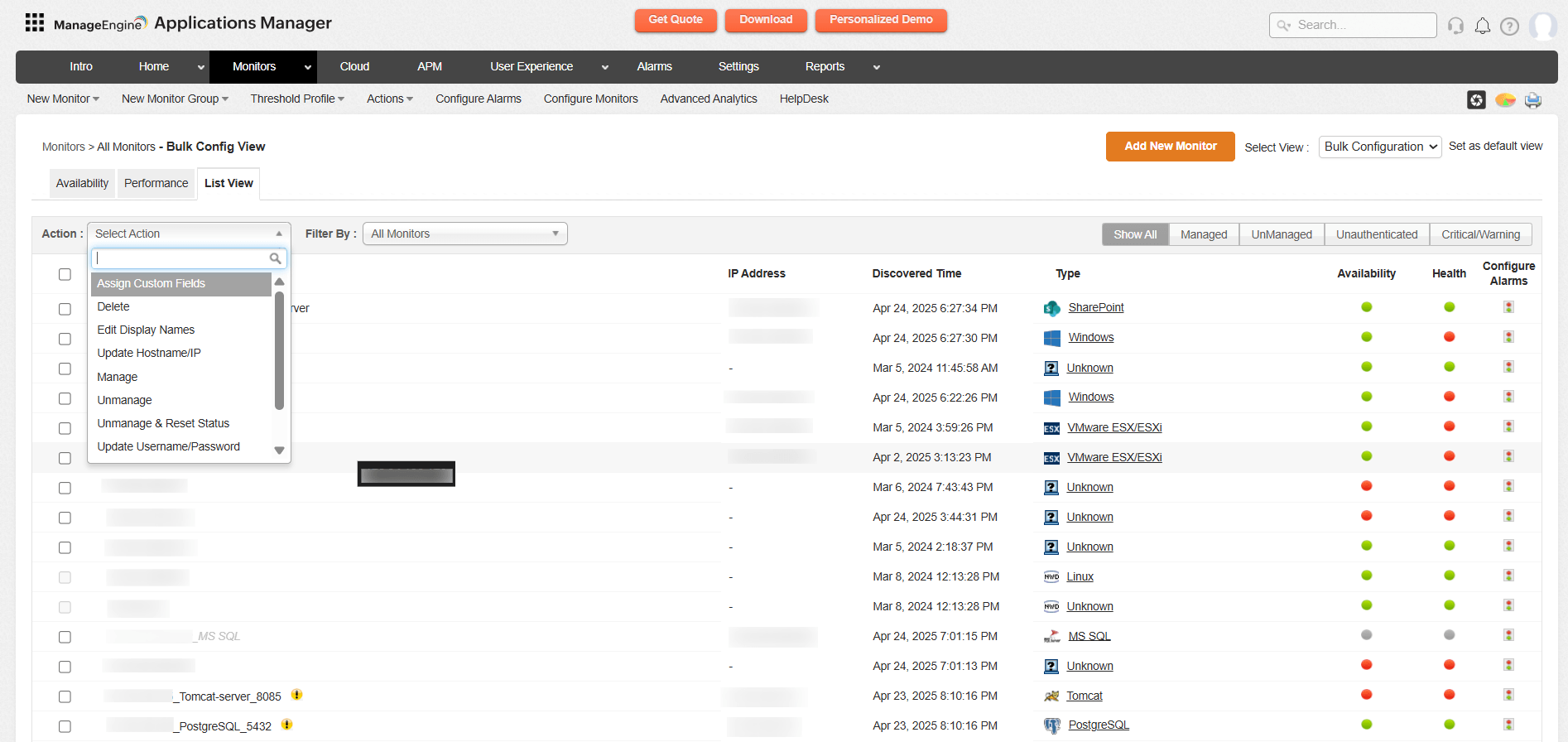Open the Bulk Configuration view selector

1379,147
